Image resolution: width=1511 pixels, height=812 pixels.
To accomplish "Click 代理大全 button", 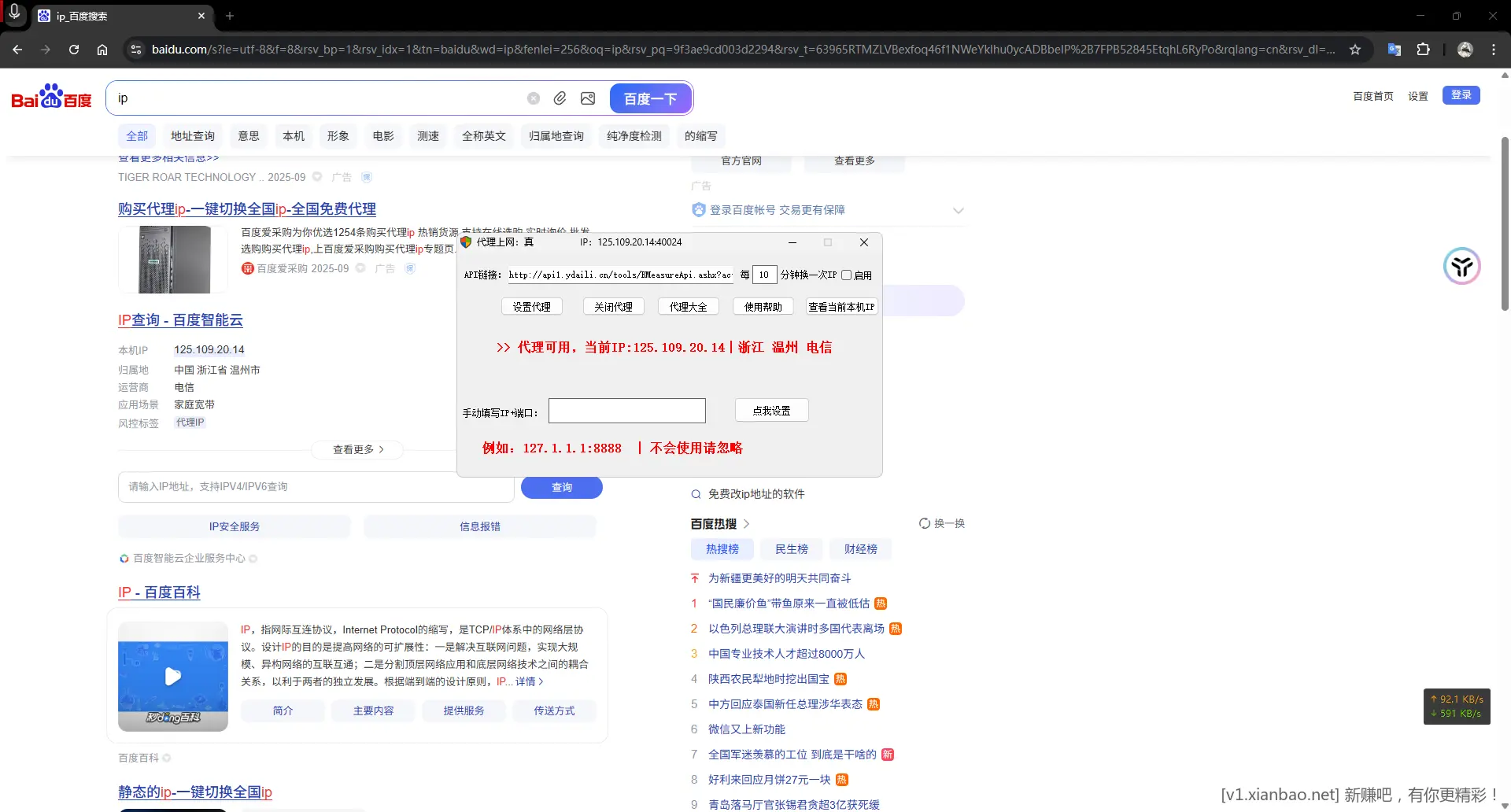I will (689, 307).
